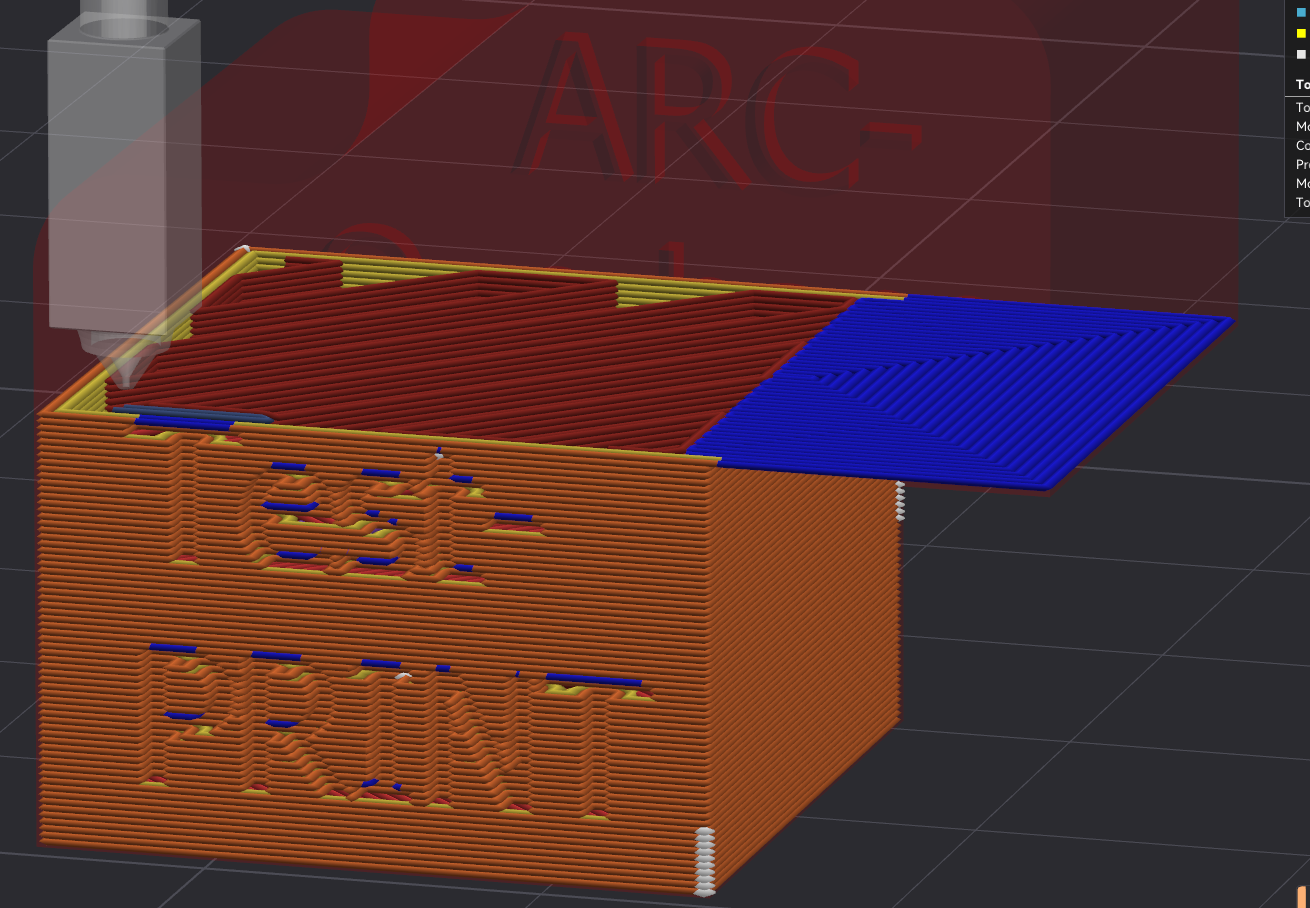Click white seam markers at bottom front corner

tap(705, 861)
